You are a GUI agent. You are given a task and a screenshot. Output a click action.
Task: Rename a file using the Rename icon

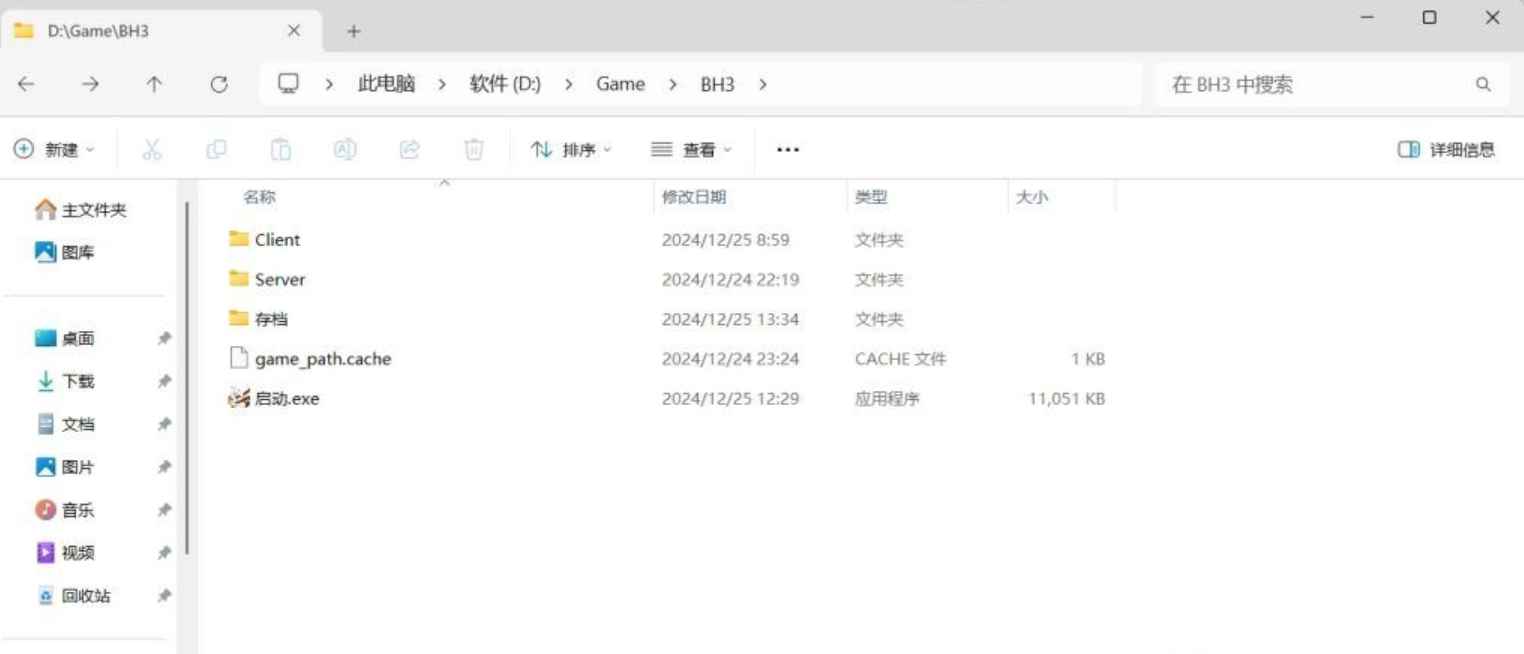[345, 149]
